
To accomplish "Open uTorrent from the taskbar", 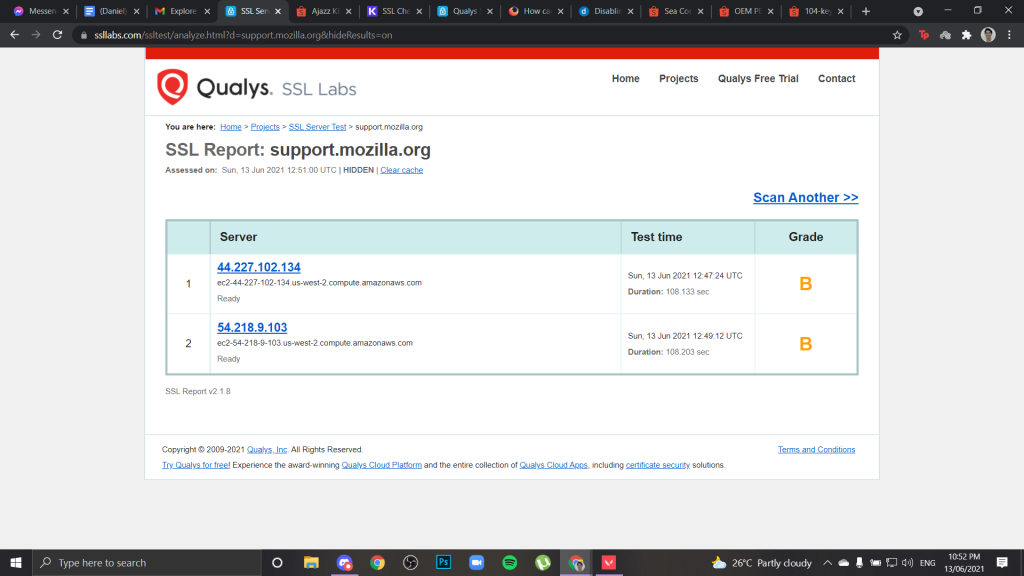I will [543, 562].
